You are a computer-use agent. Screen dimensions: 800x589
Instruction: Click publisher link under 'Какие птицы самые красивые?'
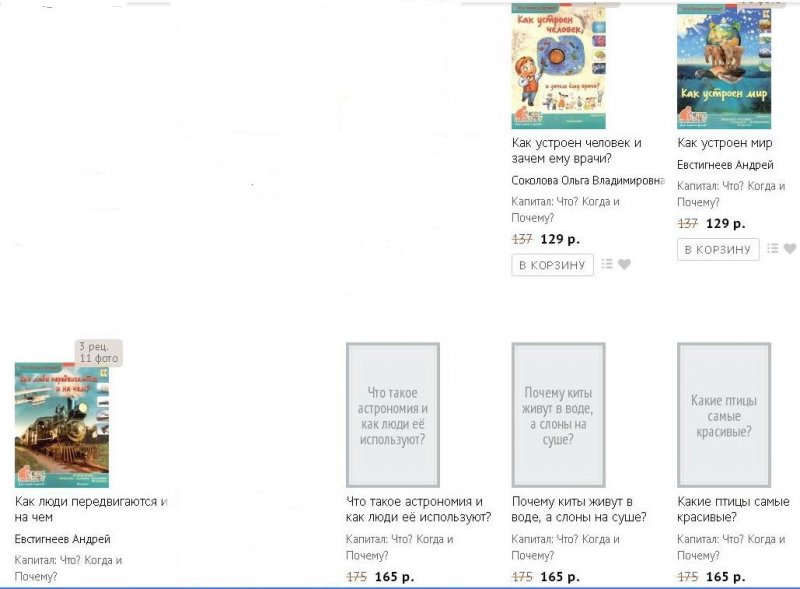[x=731, y=547]
